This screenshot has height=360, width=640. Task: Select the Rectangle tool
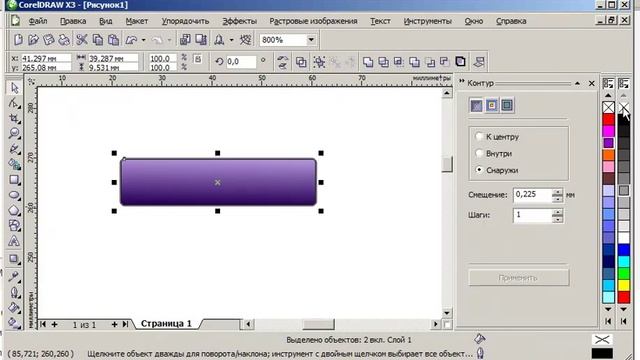click(14, 180)
